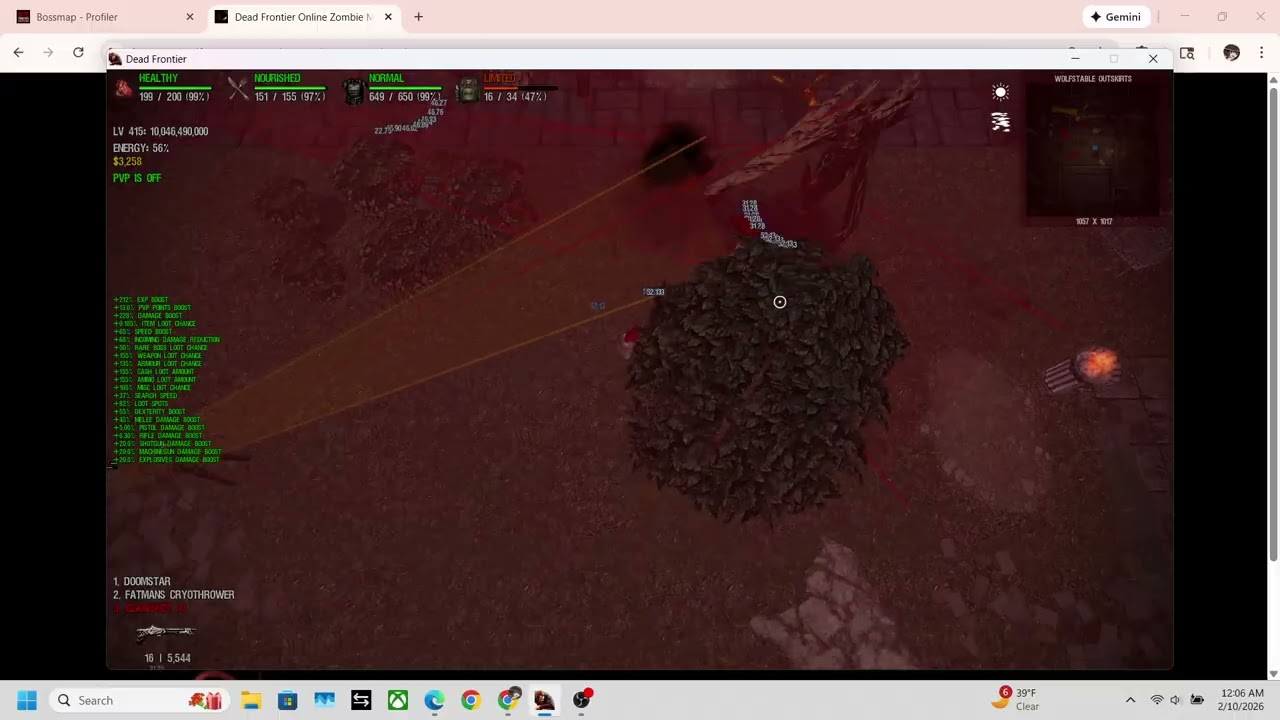1280x720 pixels.
Task: Click the health heart icon in HUD
Action: point(123,89)
